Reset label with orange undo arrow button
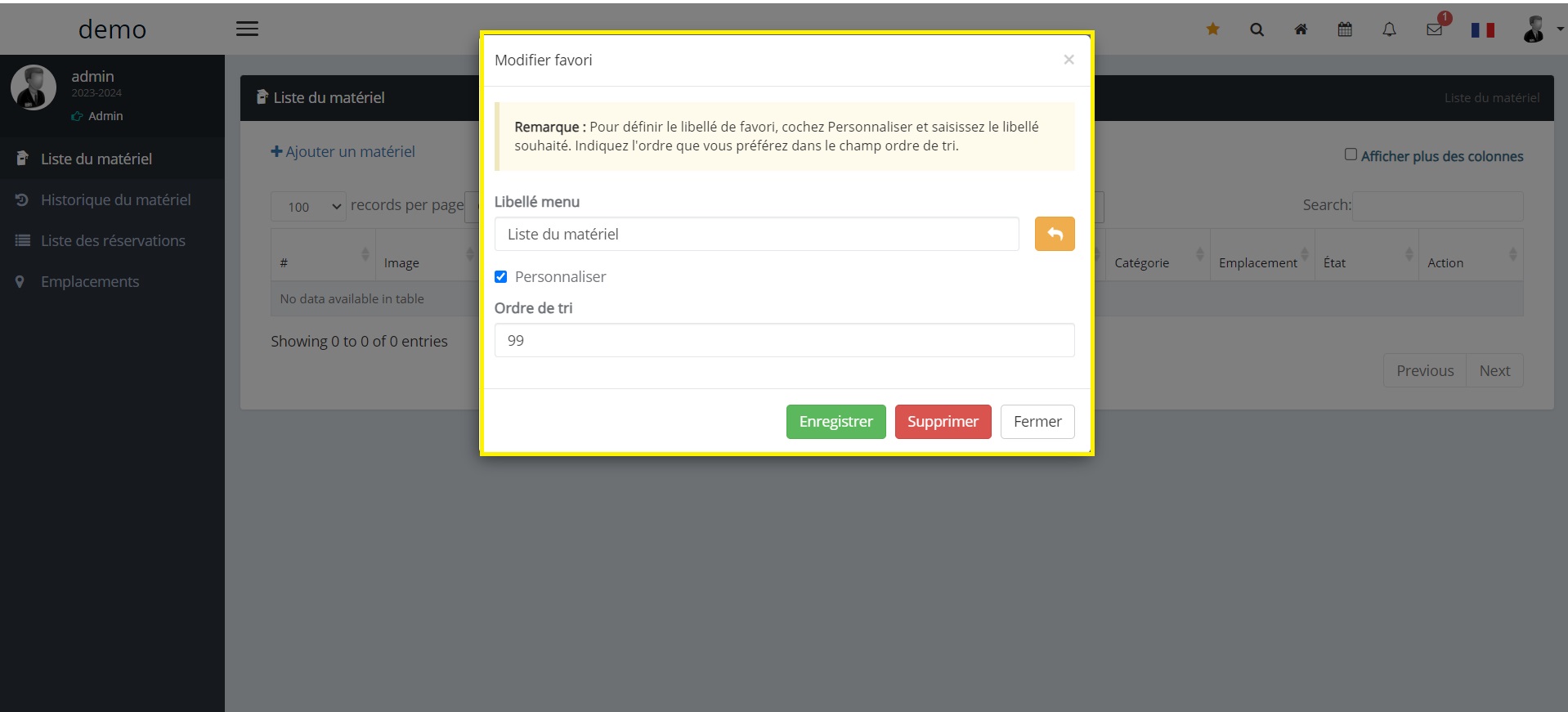This screenshot has height=712, width=1568. coord(1055,234)
